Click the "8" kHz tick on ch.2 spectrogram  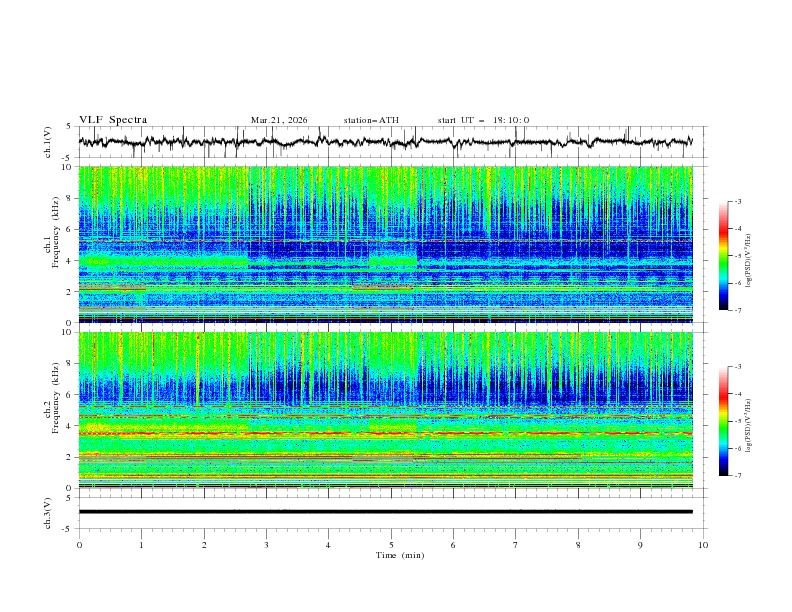click(70, 364)
